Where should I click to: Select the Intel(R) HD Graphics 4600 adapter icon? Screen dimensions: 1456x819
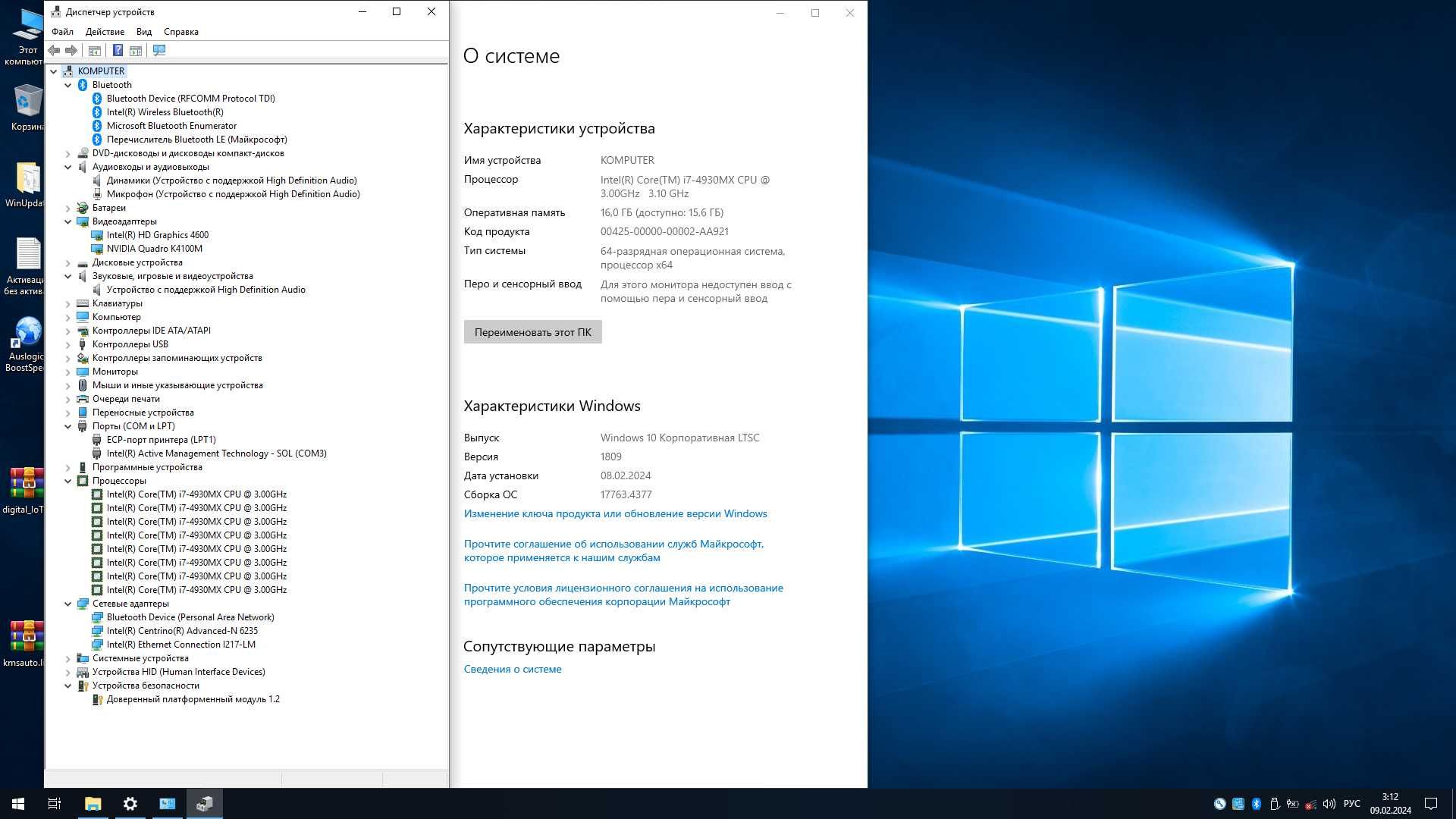point(97,235)
